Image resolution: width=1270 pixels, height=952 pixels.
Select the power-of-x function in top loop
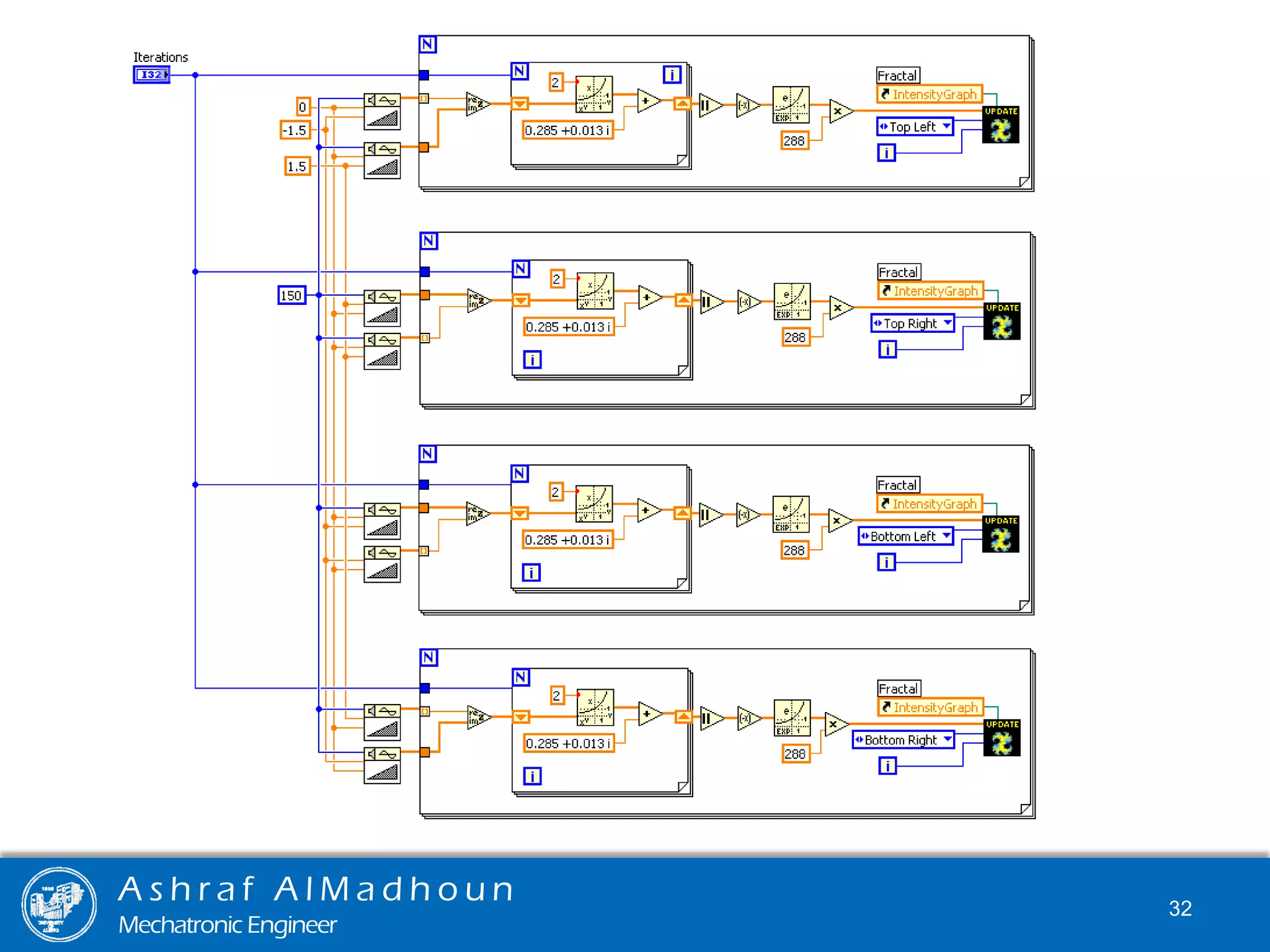(593, 94)
